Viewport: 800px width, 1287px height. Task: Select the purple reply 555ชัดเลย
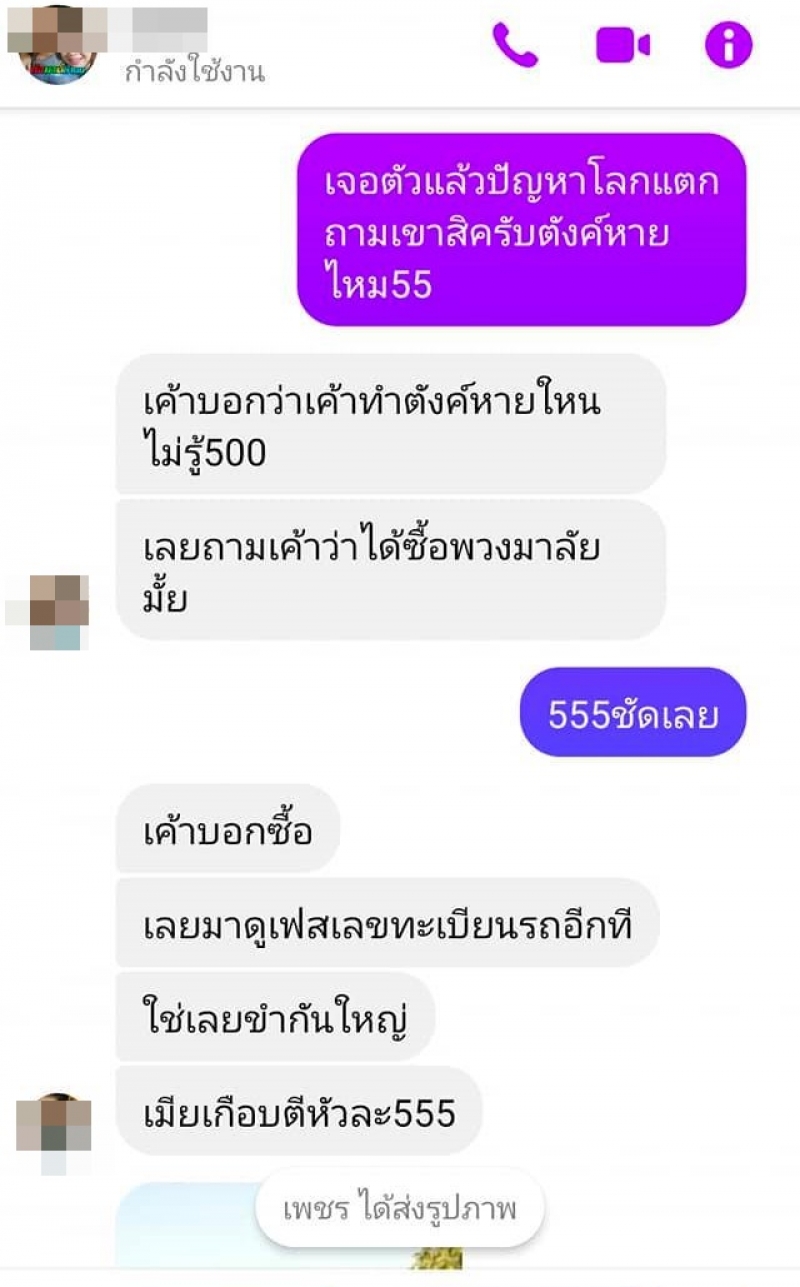[633, 712]
